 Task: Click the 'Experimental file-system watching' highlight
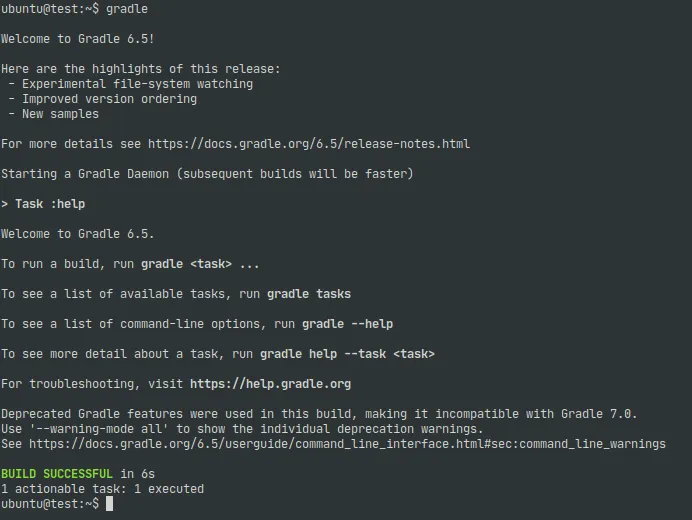point(137,84)
